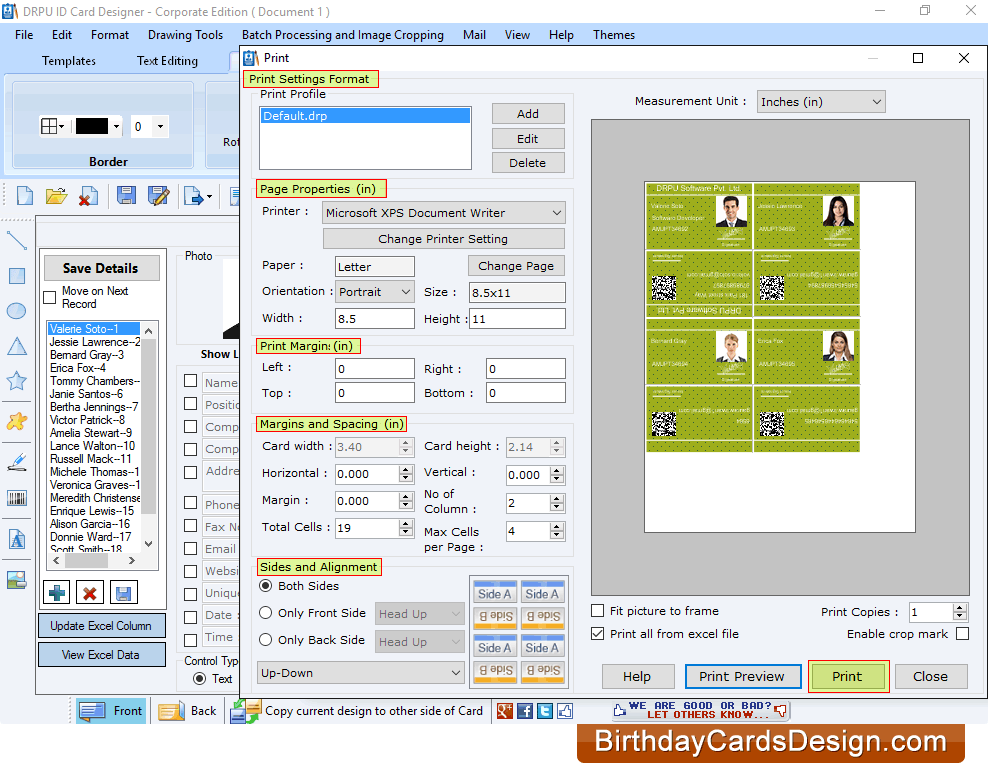Viewport: 988px width, 763px height.
Task: Click the Update Excel Column button
Action: (101, 626)
